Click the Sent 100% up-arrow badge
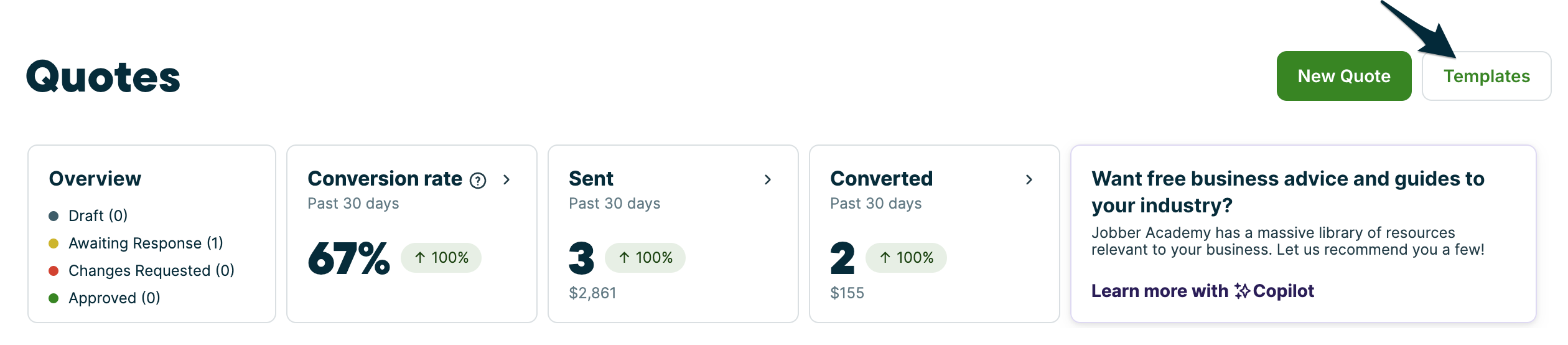 [x=645, y=258]
